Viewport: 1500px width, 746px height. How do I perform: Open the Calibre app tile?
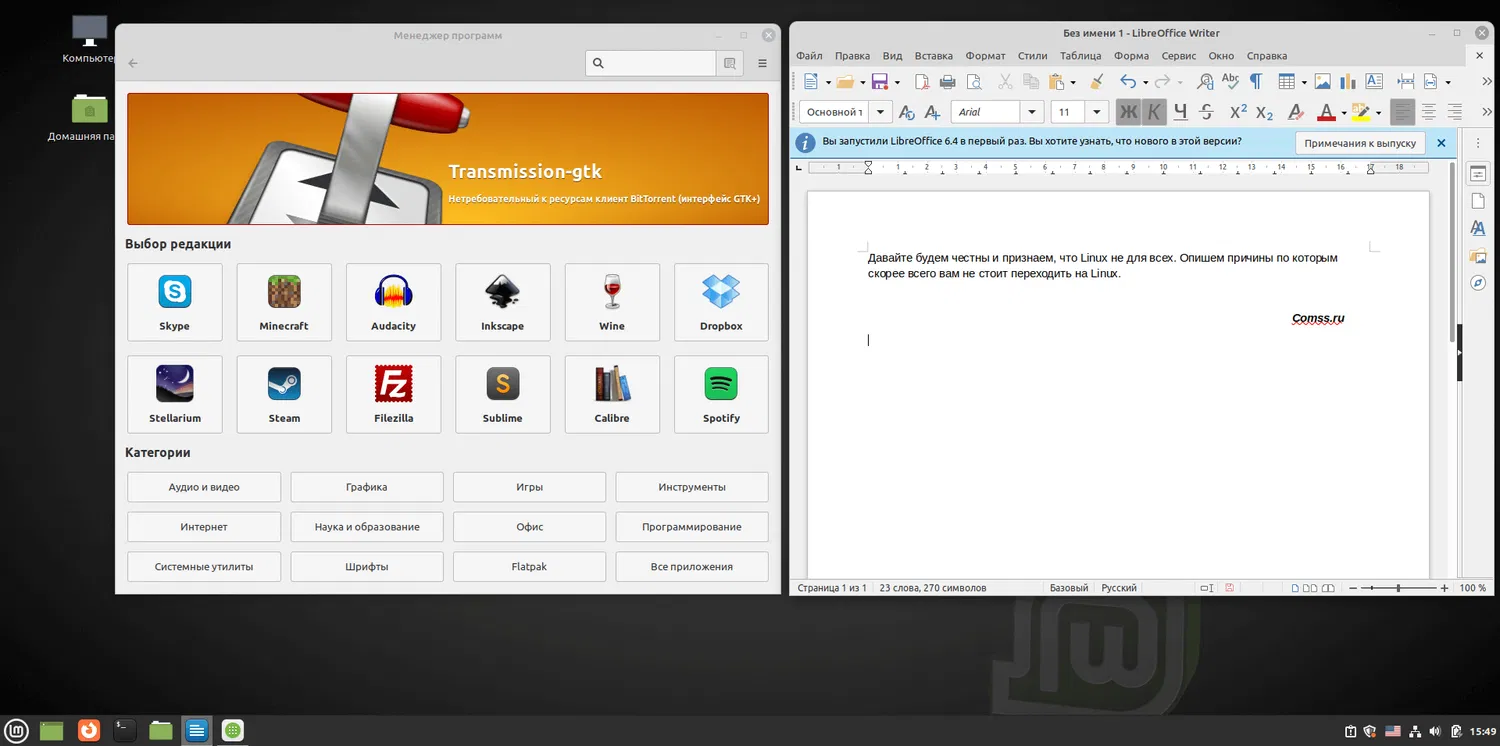(x=612, y=394)
